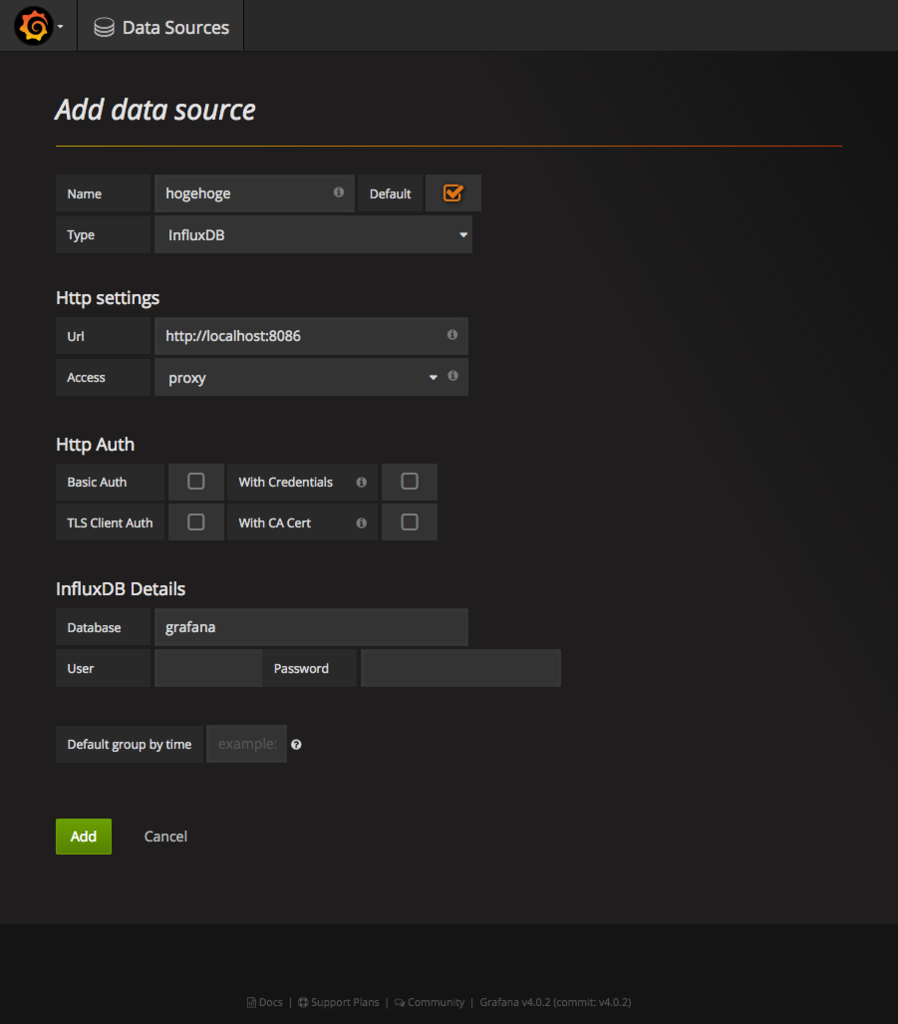Focus the Default group by time field

tap(247, 744)
